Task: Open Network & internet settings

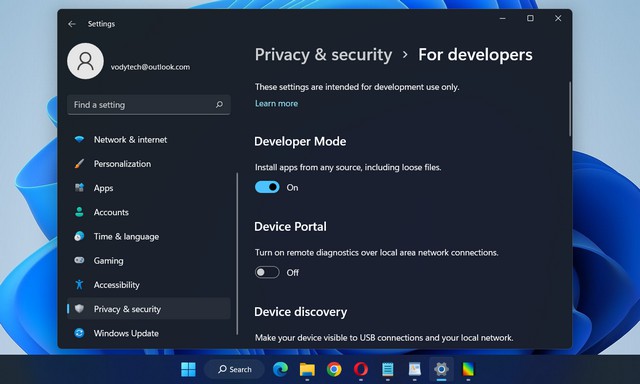Action: point(149,140)
